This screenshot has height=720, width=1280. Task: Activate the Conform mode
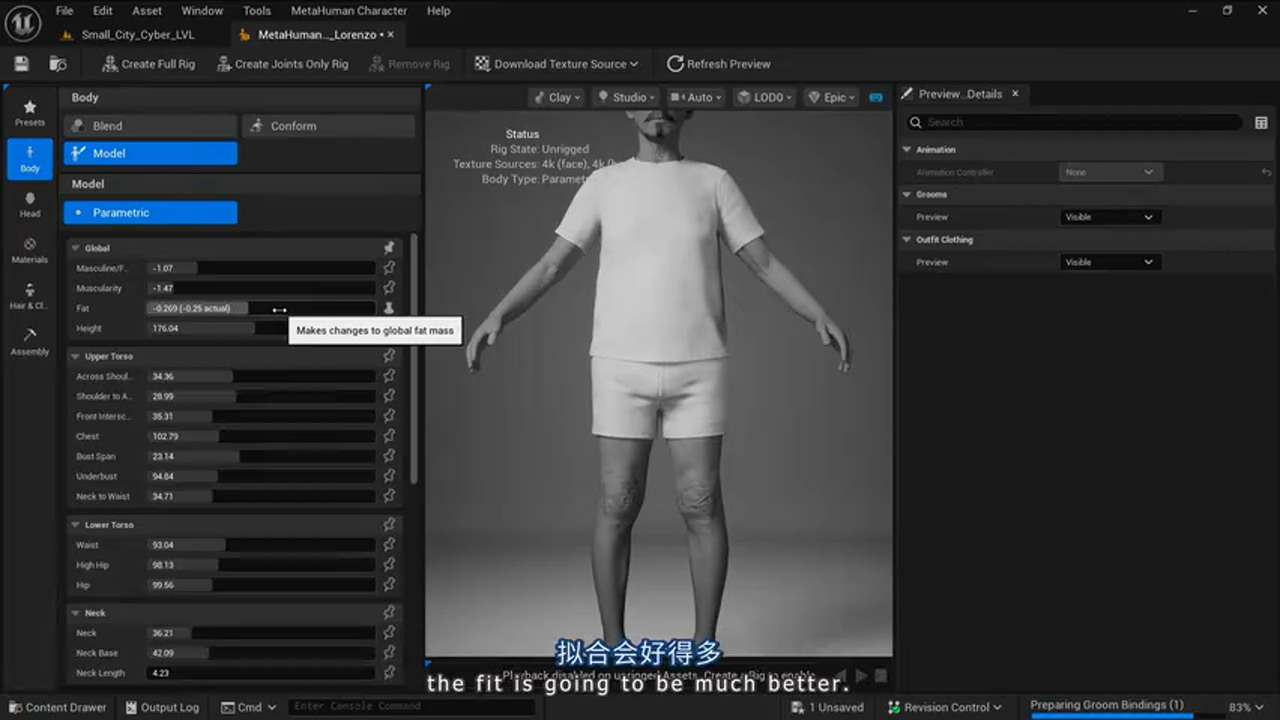pos(328,125)
